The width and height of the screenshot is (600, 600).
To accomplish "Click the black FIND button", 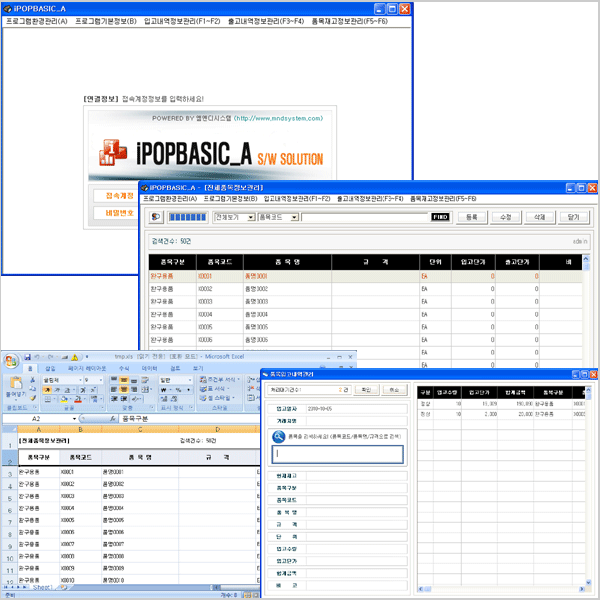I will click(x=440, y=217).
